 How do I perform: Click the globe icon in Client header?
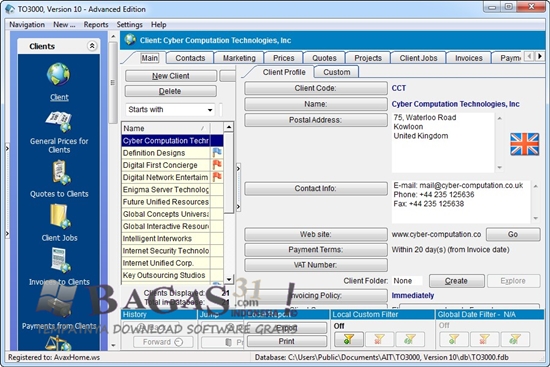(x=130, y=40)
